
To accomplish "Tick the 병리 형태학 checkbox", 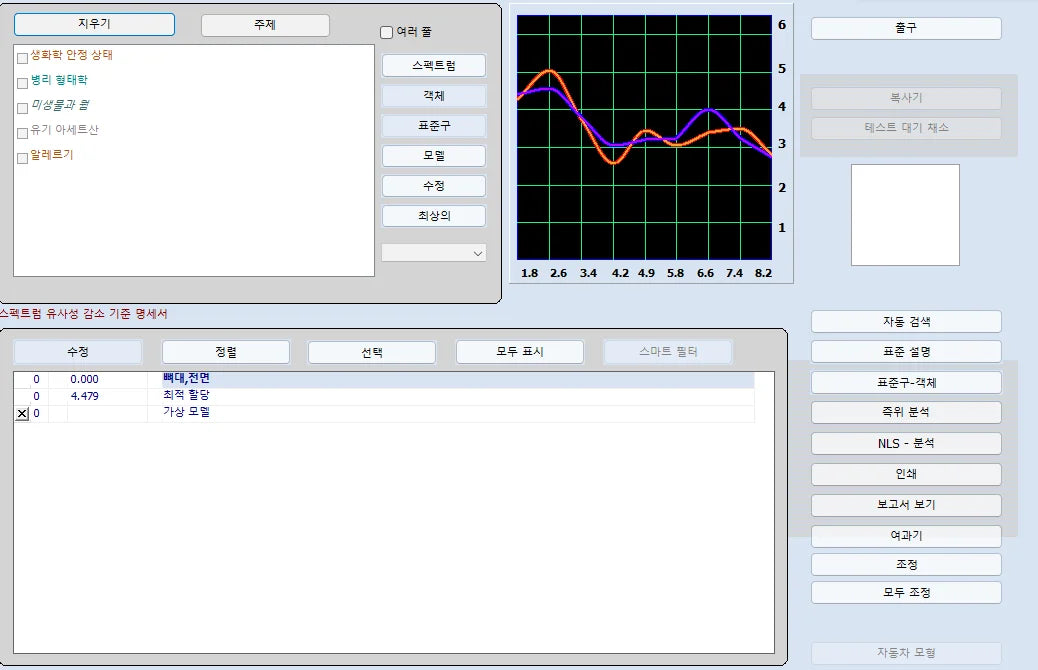I will [23, 83].
